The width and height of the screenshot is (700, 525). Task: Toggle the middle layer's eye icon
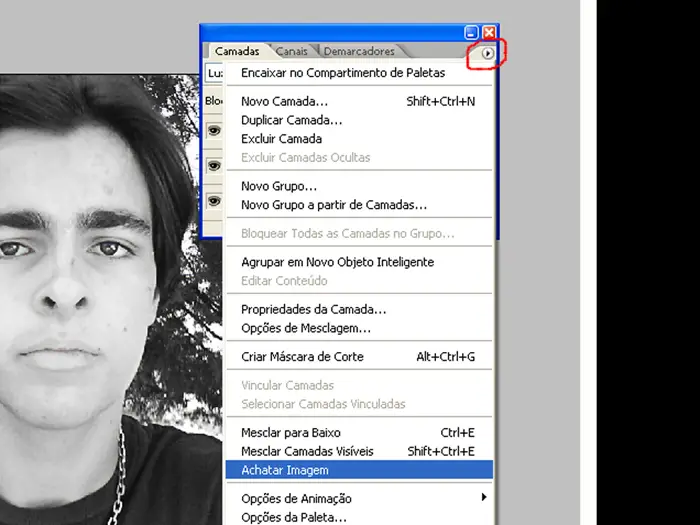point(213,165)
